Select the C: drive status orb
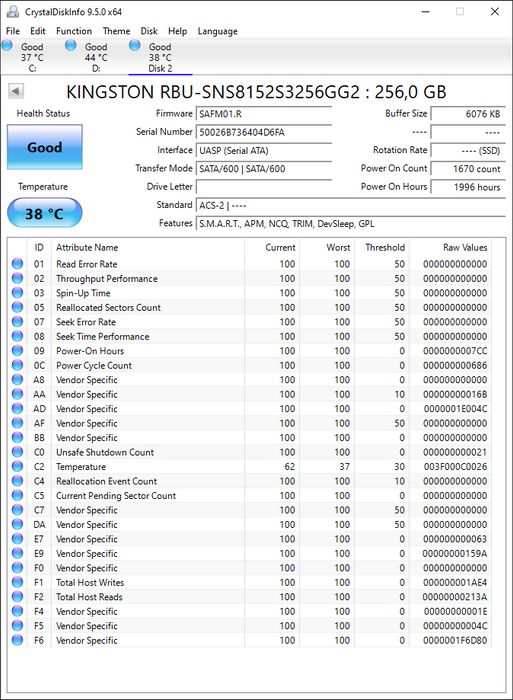 coord(7,46)
